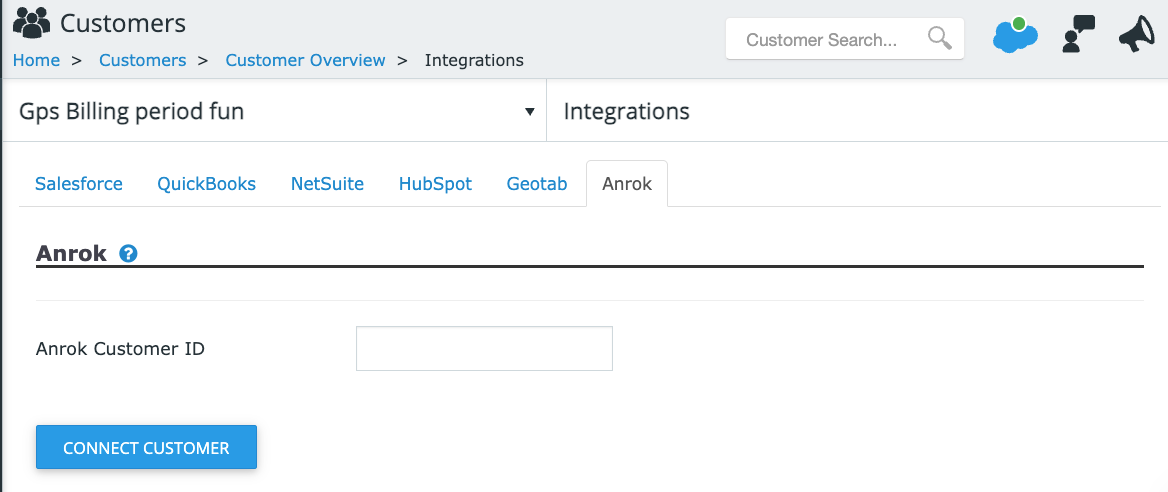Click the Connect Customer button
This screenshot has height=492, width=1168.
146,447
